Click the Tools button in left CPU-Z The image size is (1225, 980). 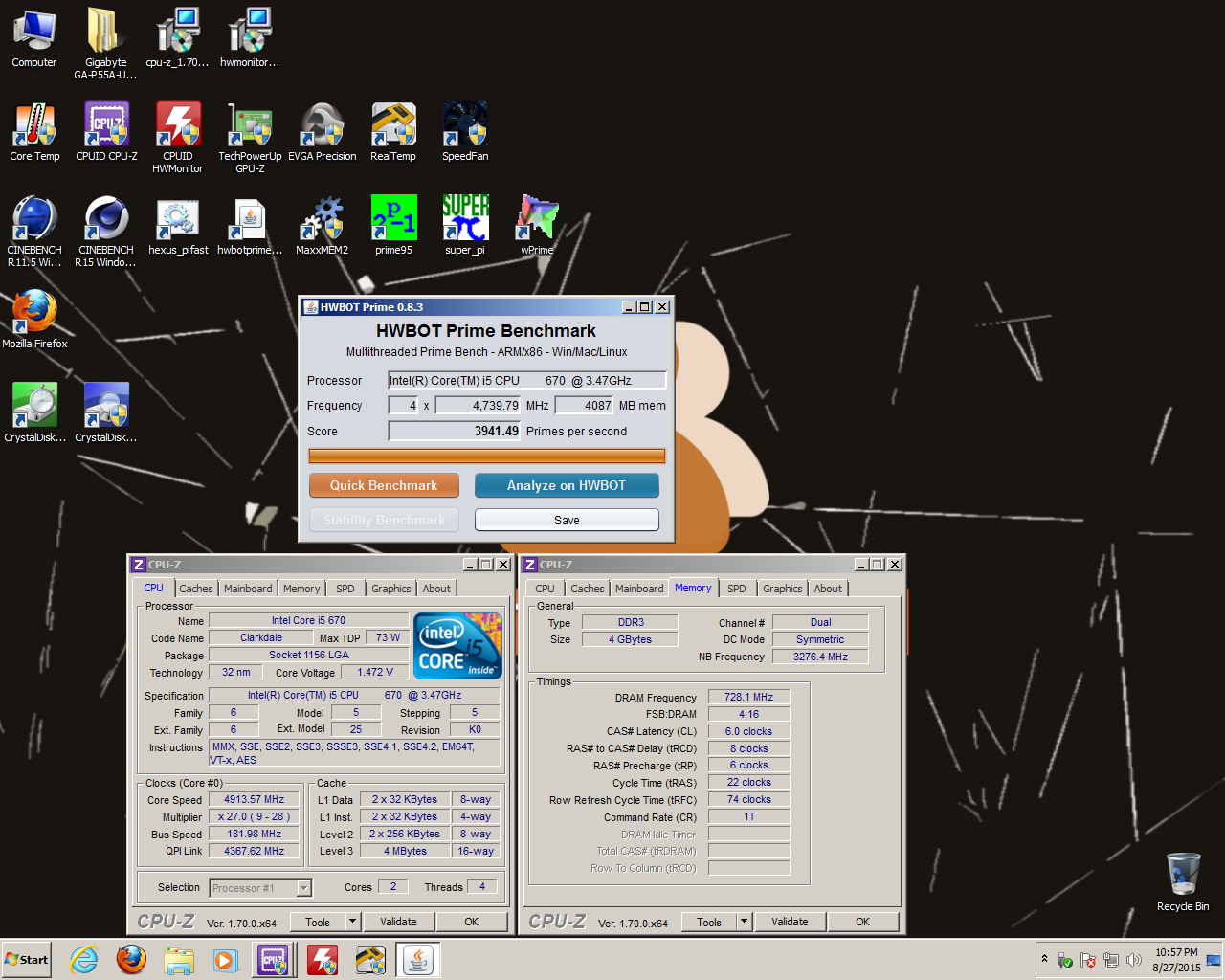coord(318,922)
